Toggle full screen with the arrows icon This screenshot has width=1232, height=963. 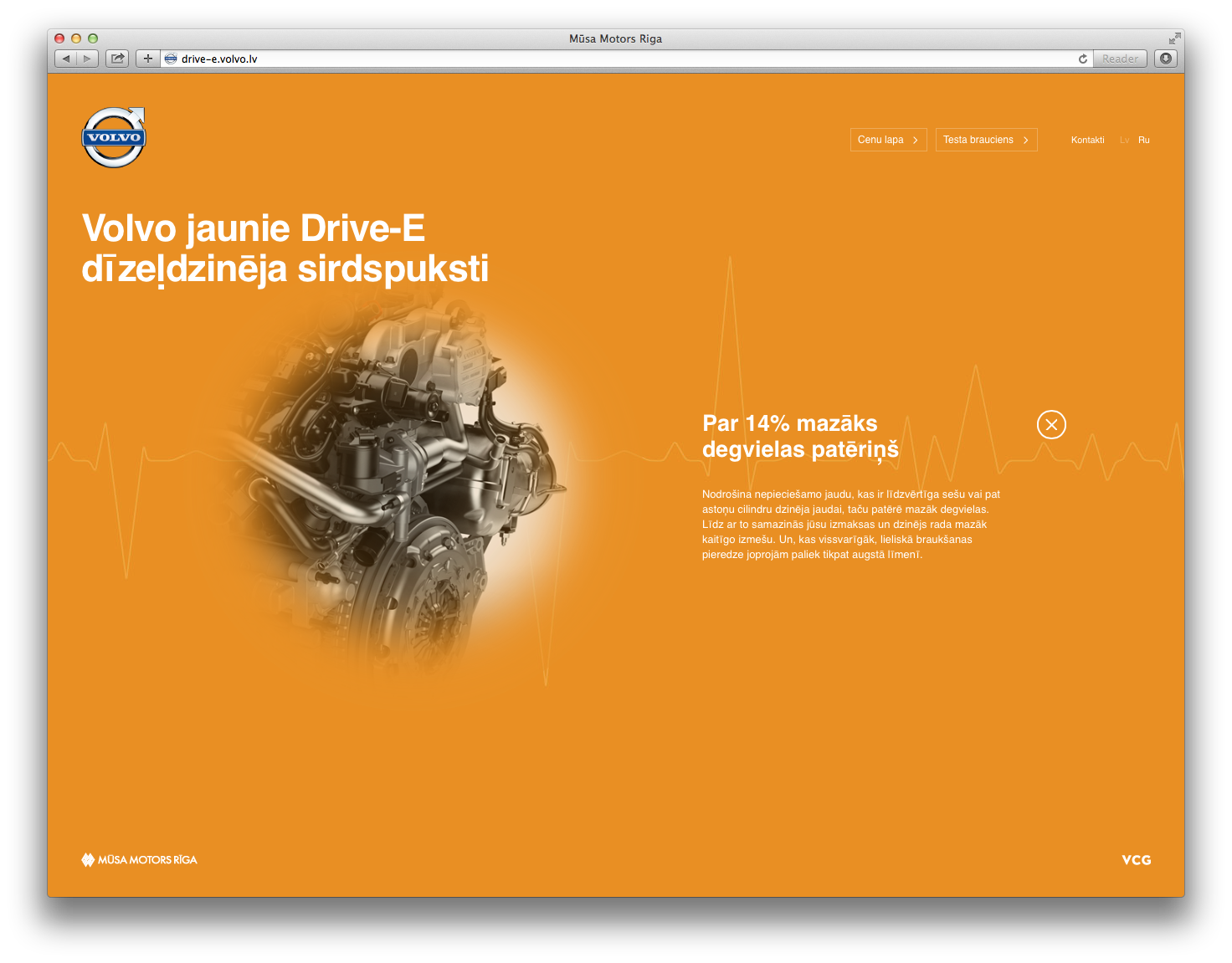[1174, 38]
